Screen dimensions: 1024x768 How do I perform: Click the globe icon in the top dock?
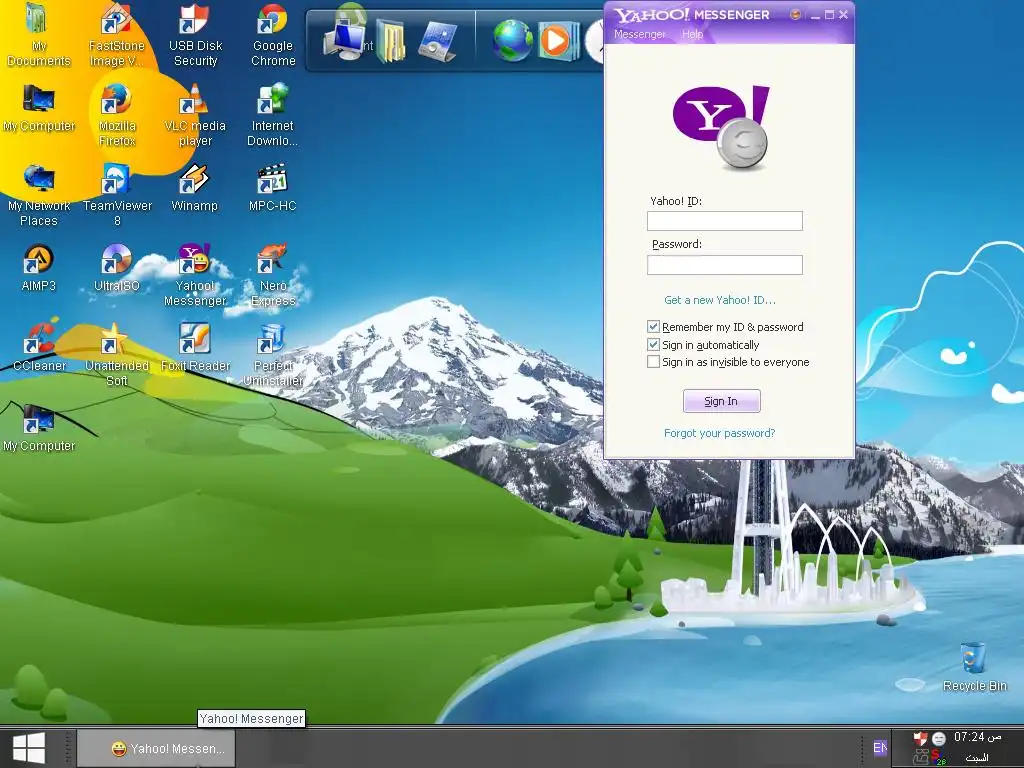tap(512, 40)
